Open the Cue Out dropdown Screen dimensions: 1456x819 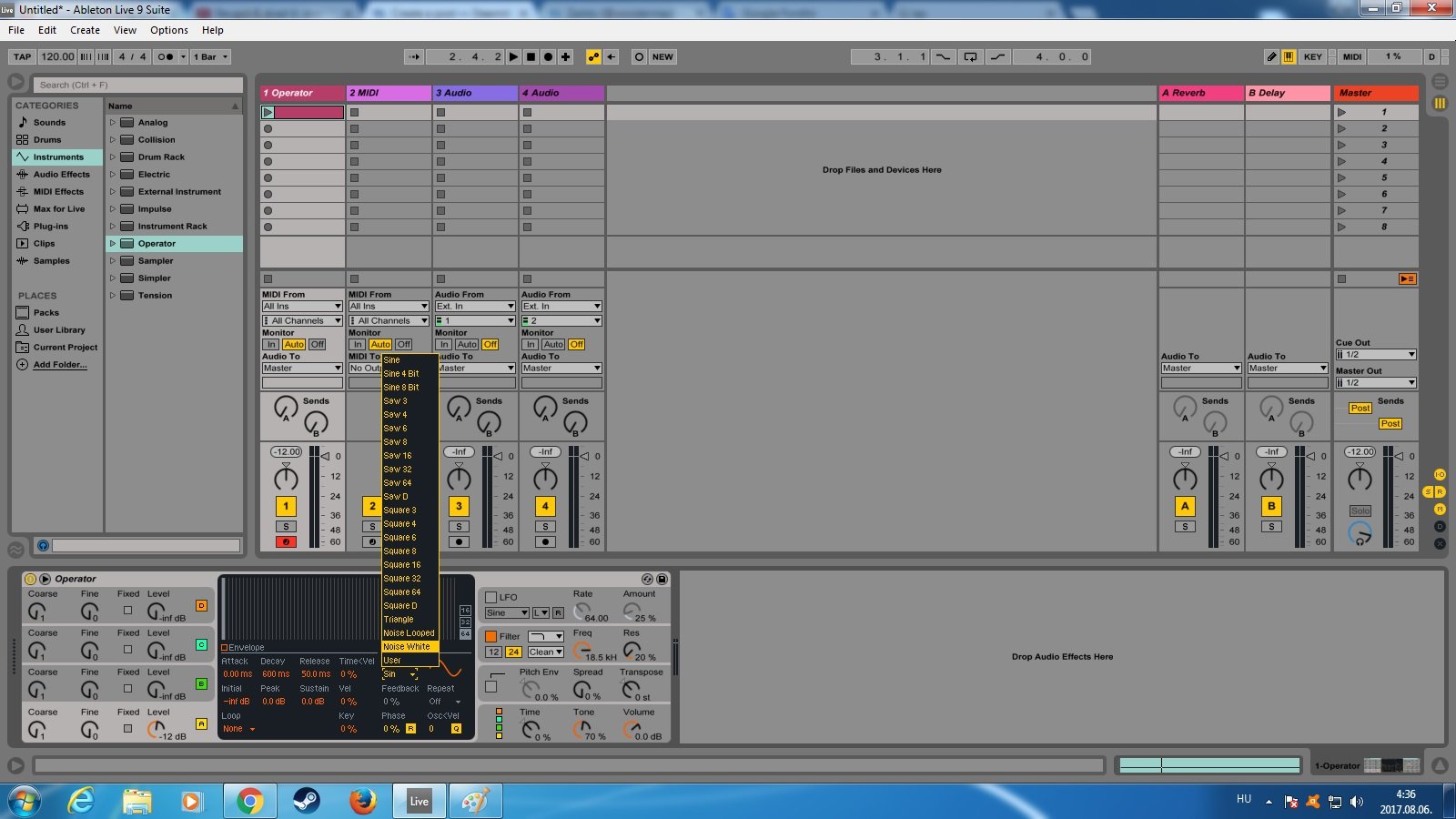(1376, 355)
